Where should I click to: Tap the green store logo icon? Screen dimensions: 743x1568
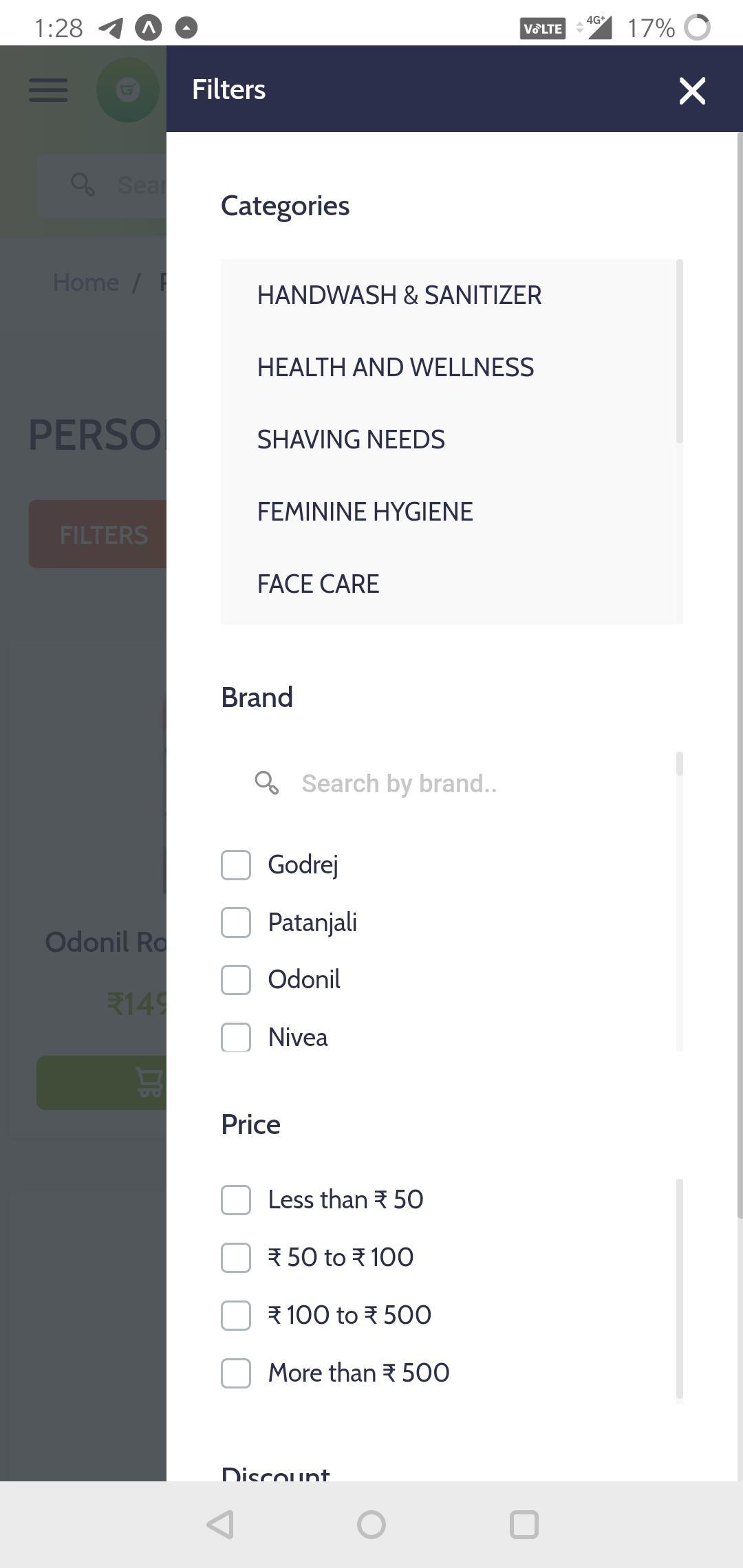pyautogui.click(x=129, y=90)
